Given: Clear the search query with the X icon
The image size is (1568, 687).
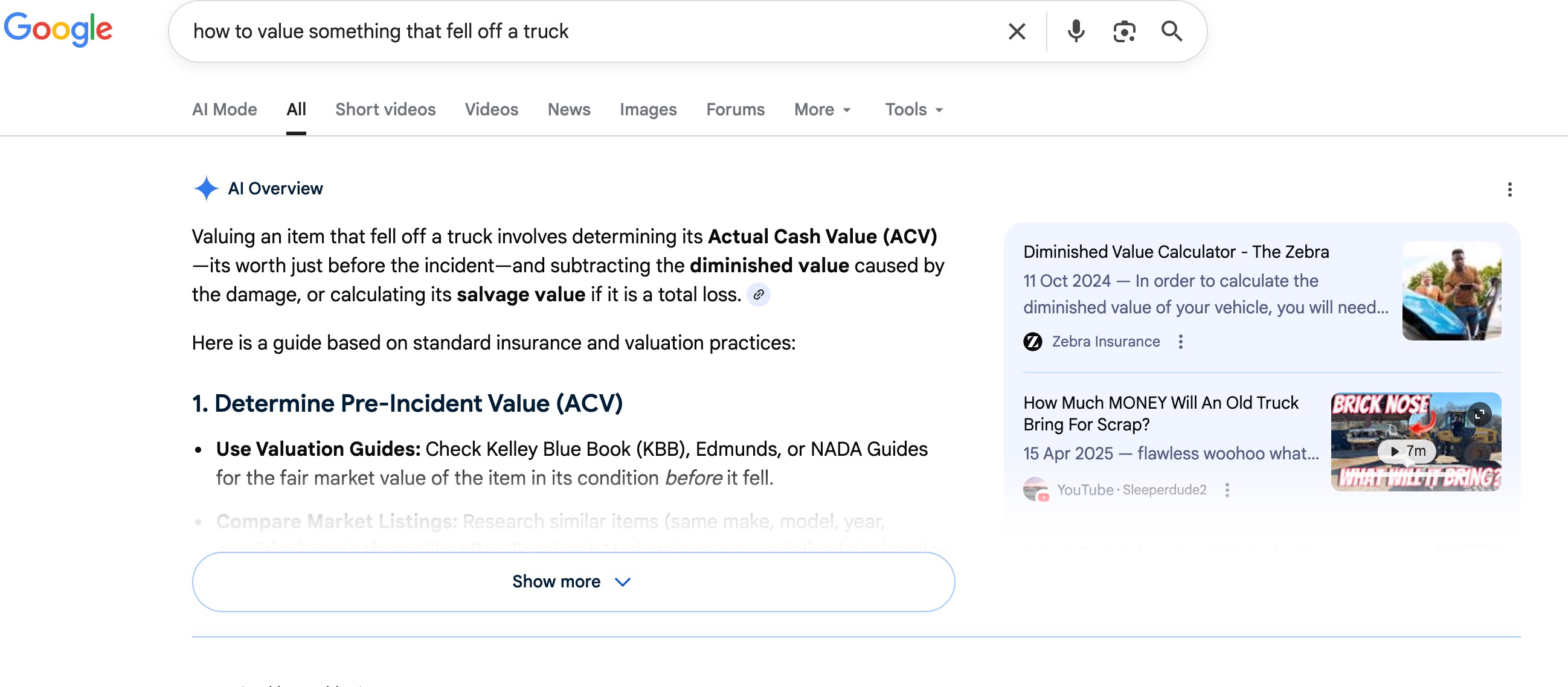Looking at the screenshot, I should 1017,31.
